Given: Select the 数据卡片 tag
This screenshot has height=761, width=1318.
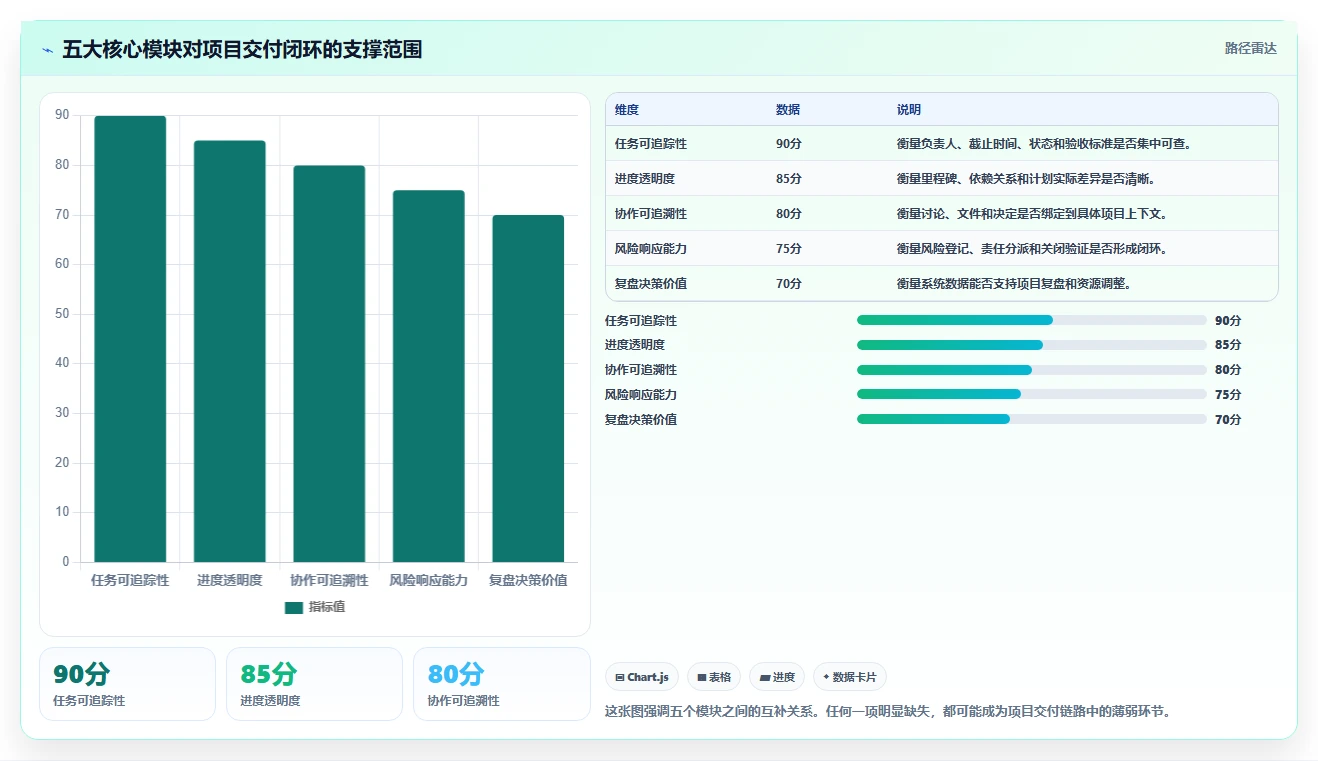Looking at the screenshot, I should (x=849, y=677).
